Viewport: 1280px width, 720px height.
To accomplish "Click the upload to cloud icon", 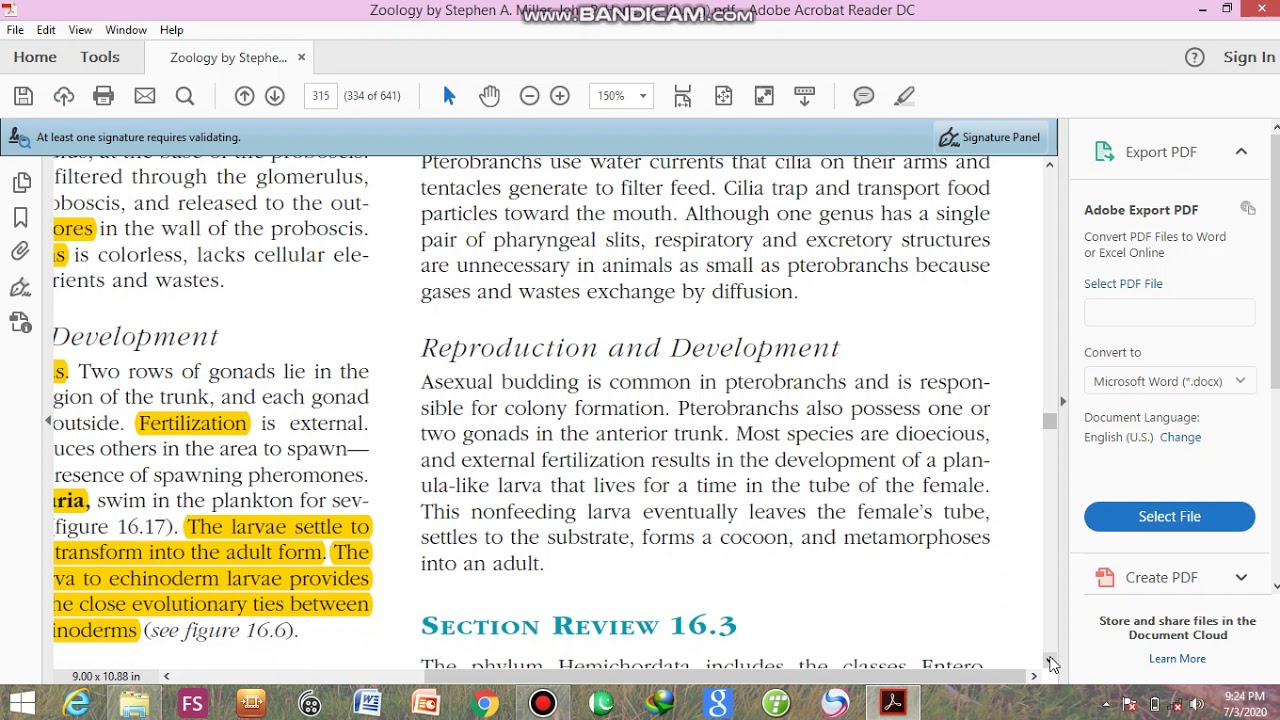I will click(x=64, y=96).
